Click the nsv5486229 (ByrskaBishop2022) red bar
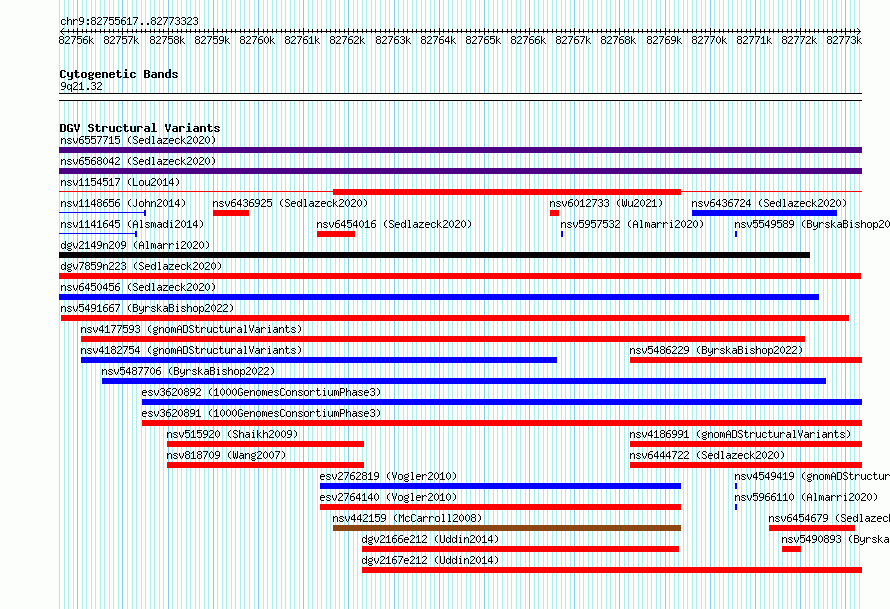The image size is (890, 609). (x=746, y=360)
